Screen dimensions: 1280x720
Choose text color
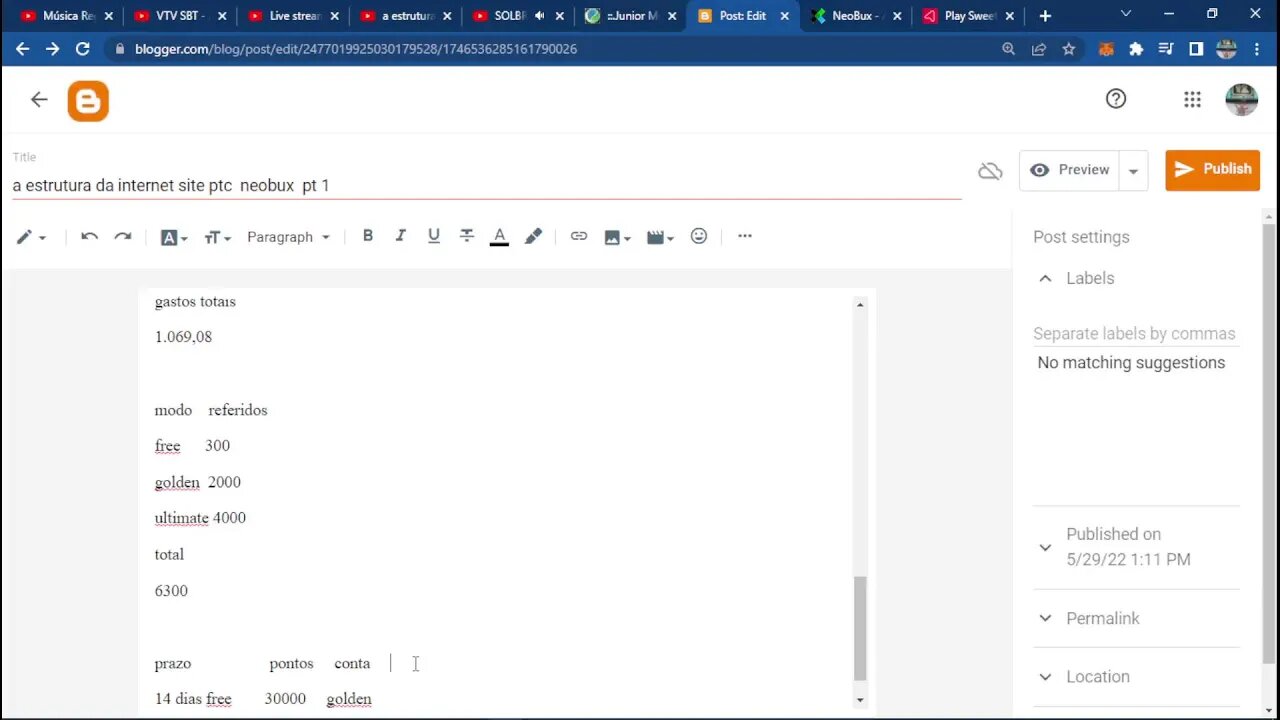click(x=499, y=237)
